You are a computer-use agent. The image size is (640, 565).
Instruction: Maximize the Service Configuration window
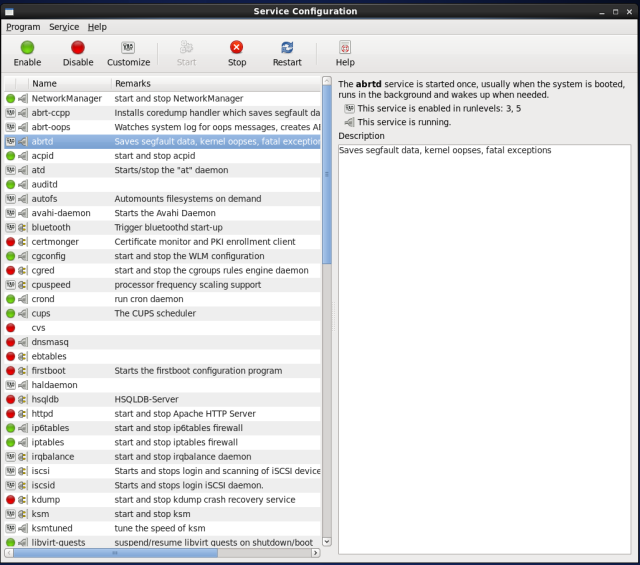616,12
